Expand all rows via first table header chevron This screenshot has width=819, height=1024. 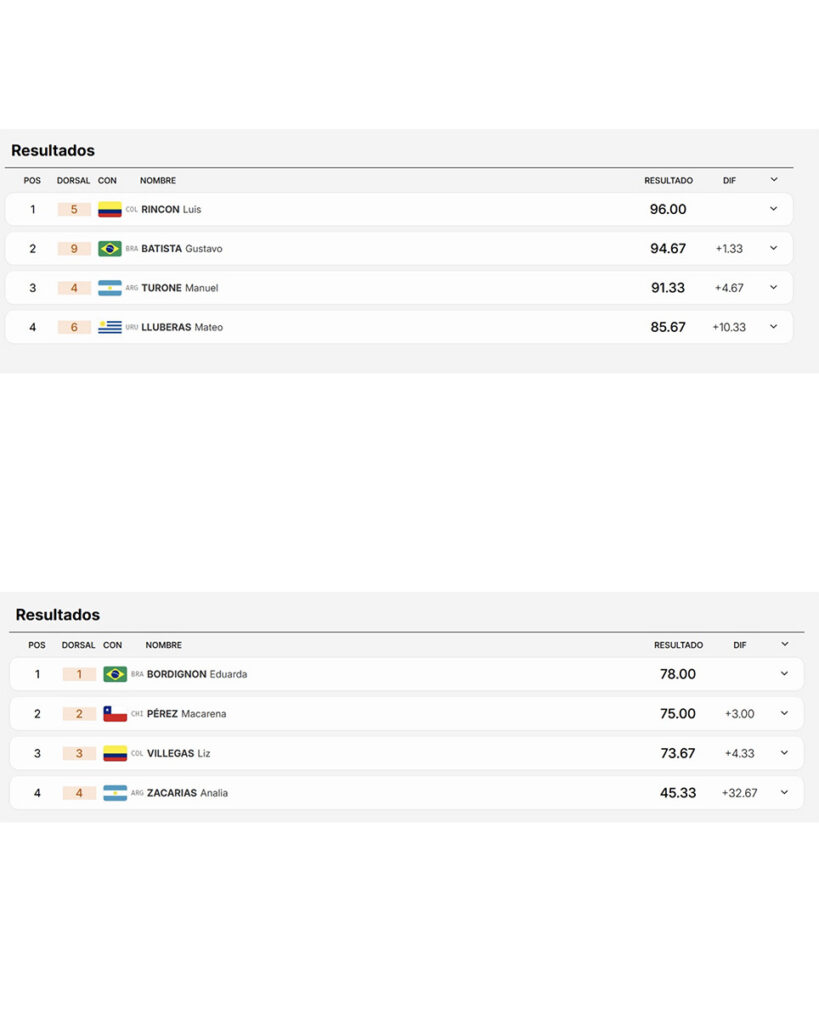[x=774, y=180]
